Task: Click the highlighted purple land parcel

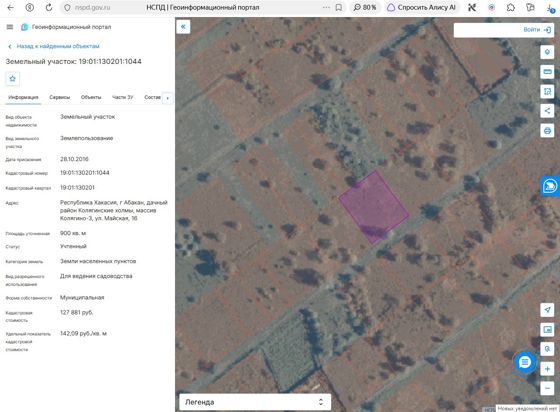Action: pos(374,207)
